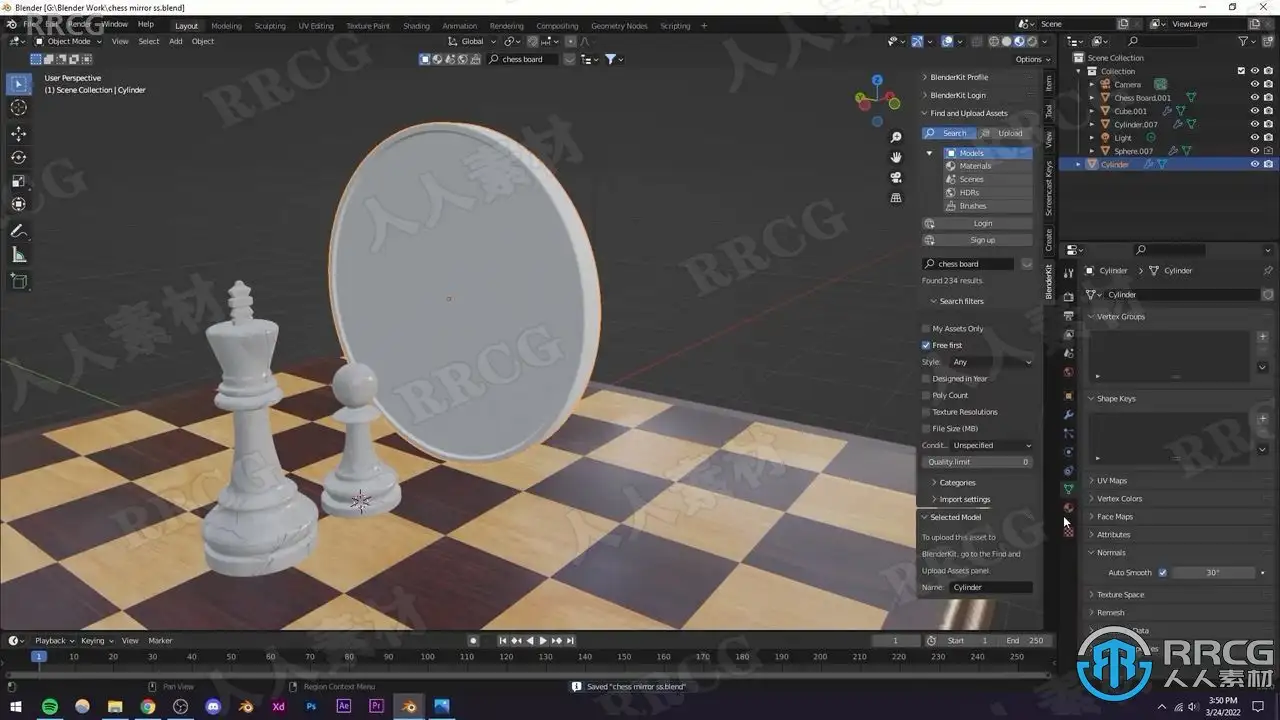Click the viewport pan hand icon
Image resolution: width=1280 pixels, height=720 pixels.
[x=896, y=157]
